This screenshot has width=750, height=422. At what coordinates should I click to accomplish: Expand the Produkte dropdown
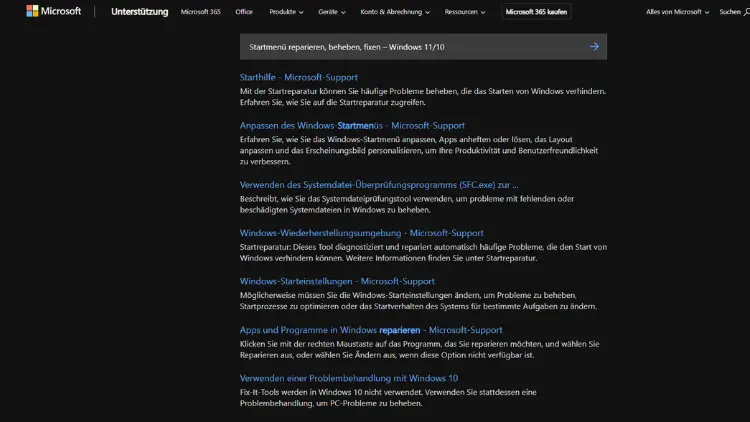pos(286,12)
